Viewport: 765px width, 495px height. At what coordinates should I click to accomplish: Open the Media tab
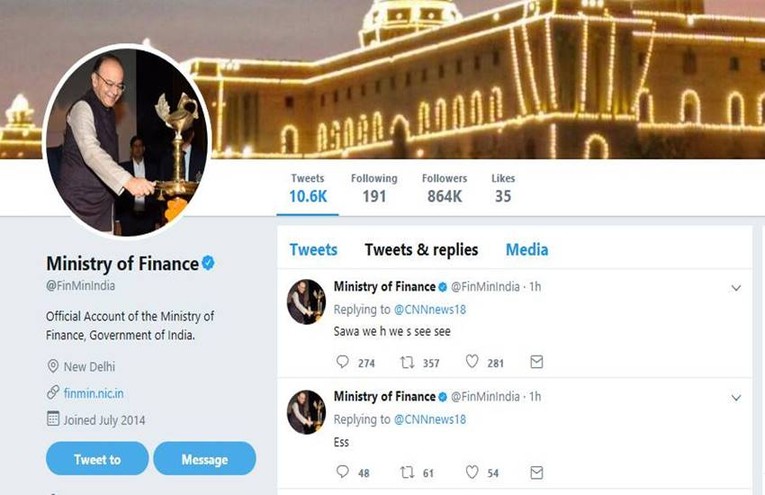point(526,250)
